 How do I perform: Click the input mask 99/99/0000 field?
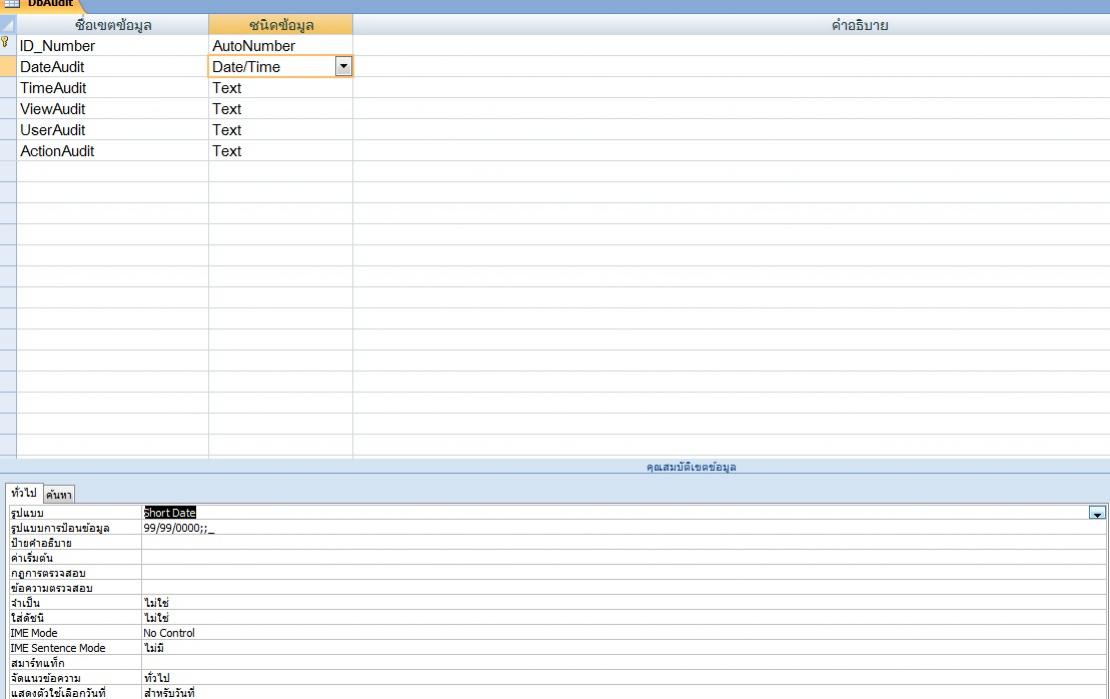624,528
